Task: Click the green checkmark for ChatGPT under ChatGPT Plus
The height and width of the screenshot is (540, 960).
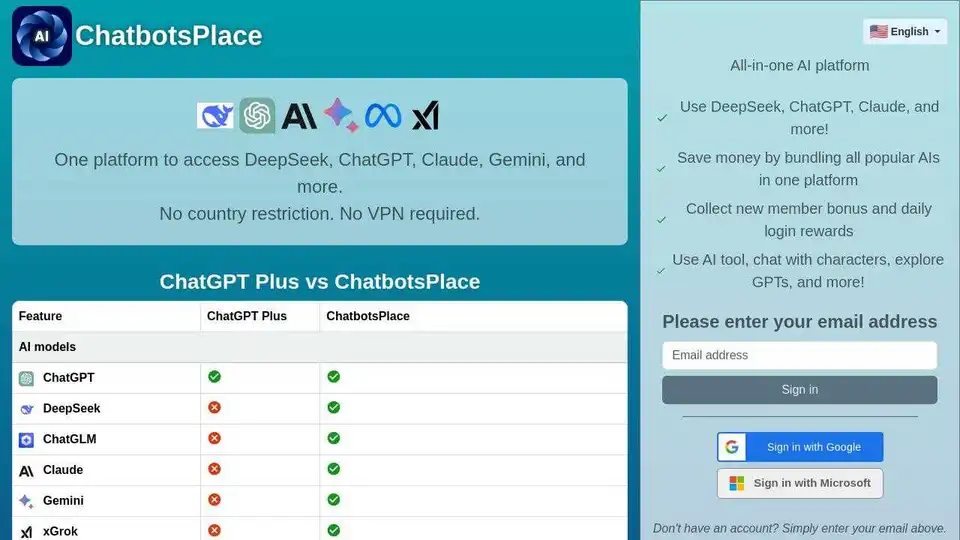Action: [214, 377]
